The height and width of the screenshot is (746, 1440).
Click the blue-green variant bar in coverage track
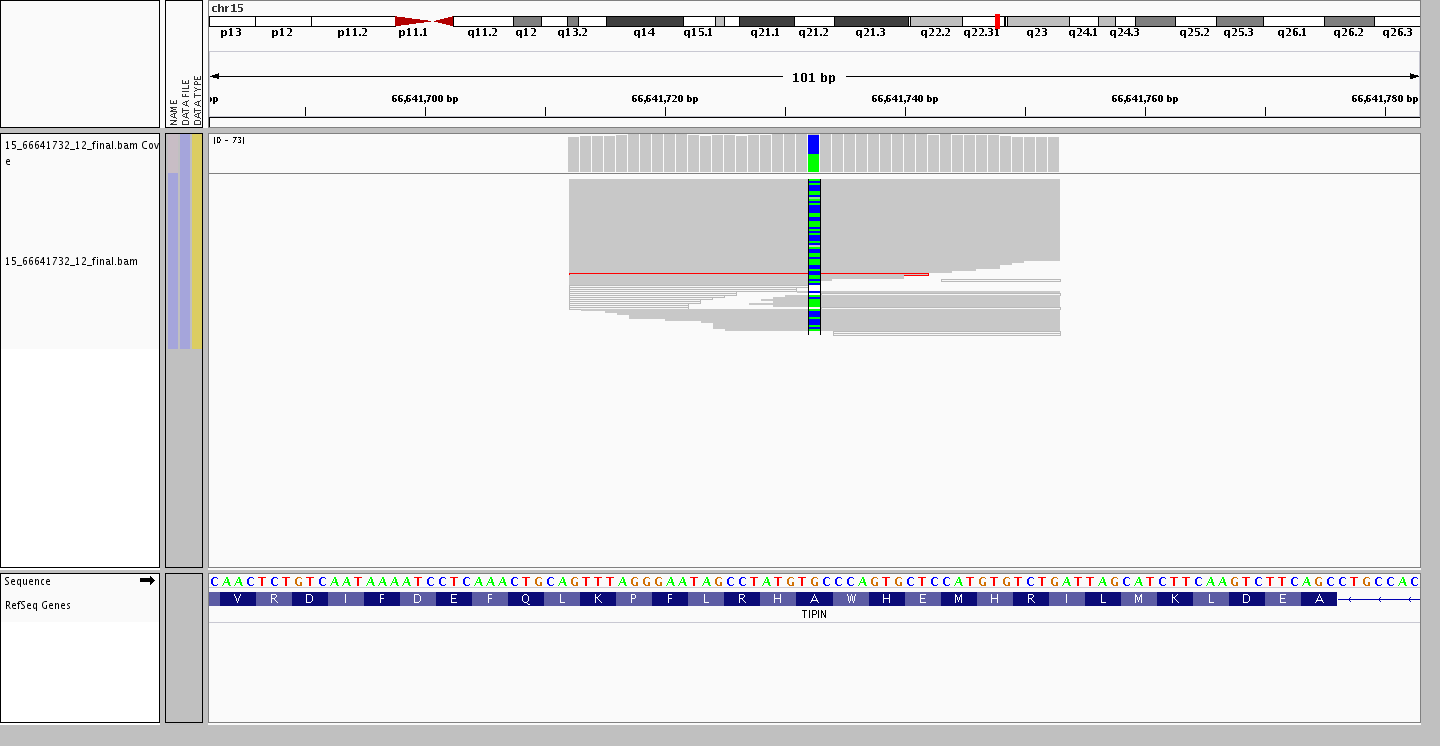point(813,153)
